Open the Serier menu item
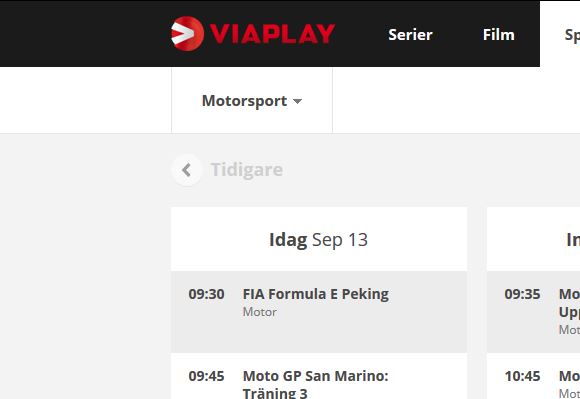 coord(410,35)
